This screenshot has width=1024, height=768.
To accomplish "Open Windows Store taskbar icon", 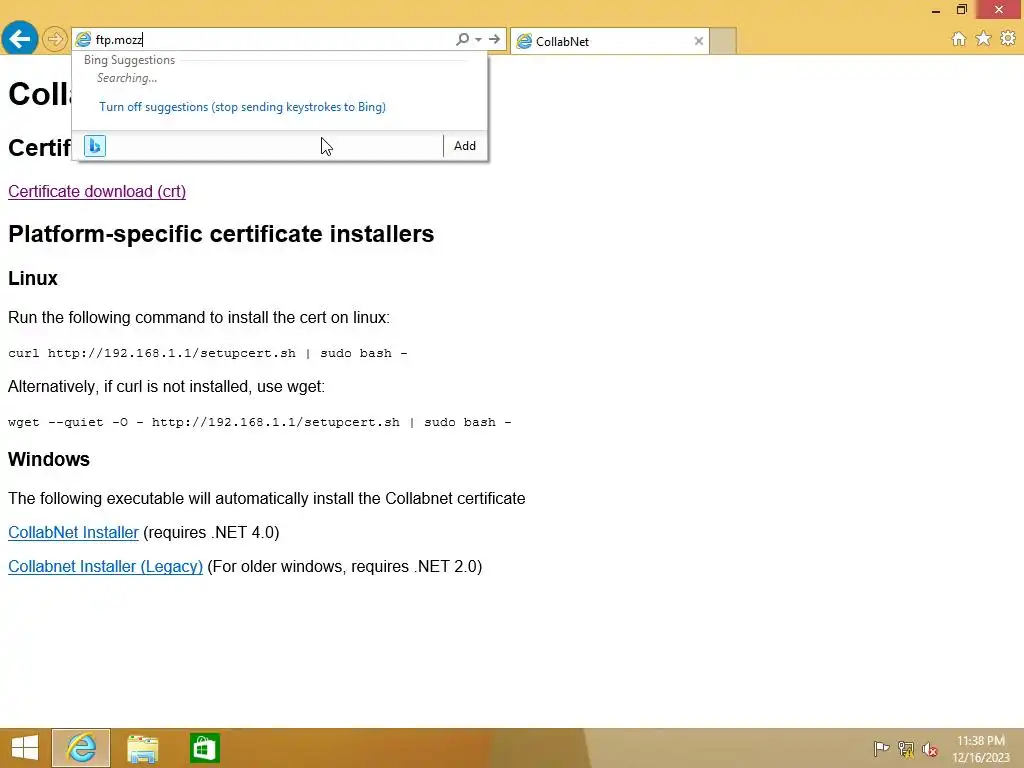I will point(204,748).
